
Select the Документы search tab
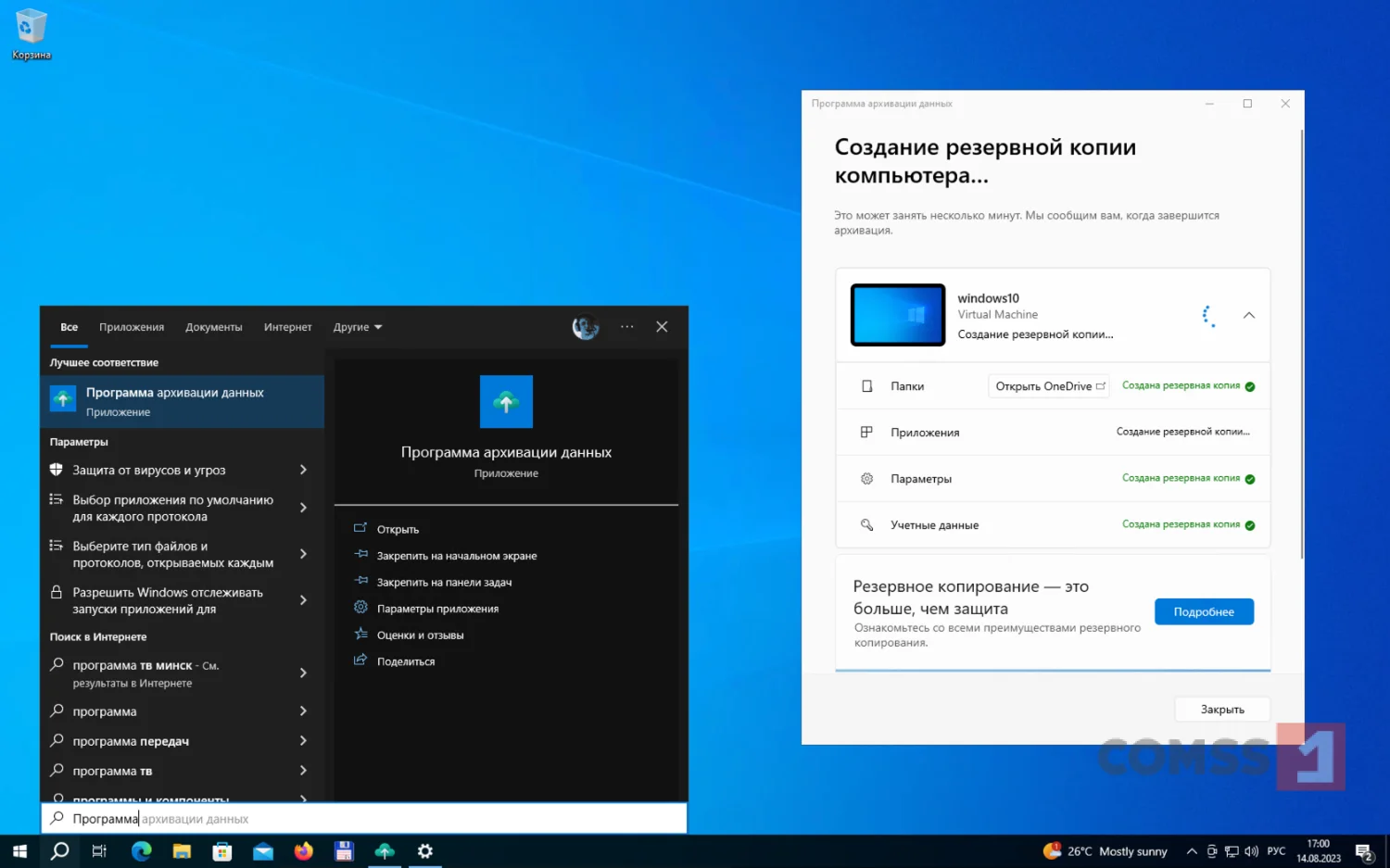pyautogui.click(x=214, y=327)
